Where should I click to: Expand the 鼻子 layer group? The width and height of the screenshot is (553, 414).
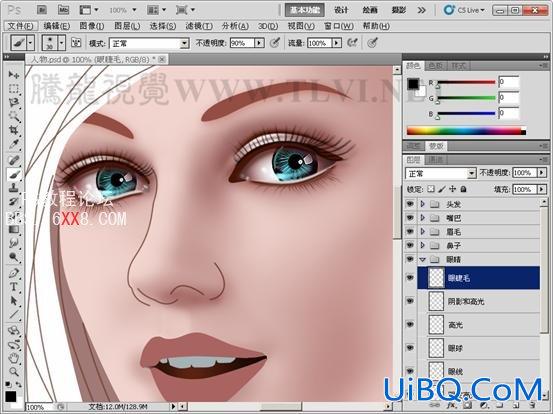click(x=423, y=245)
